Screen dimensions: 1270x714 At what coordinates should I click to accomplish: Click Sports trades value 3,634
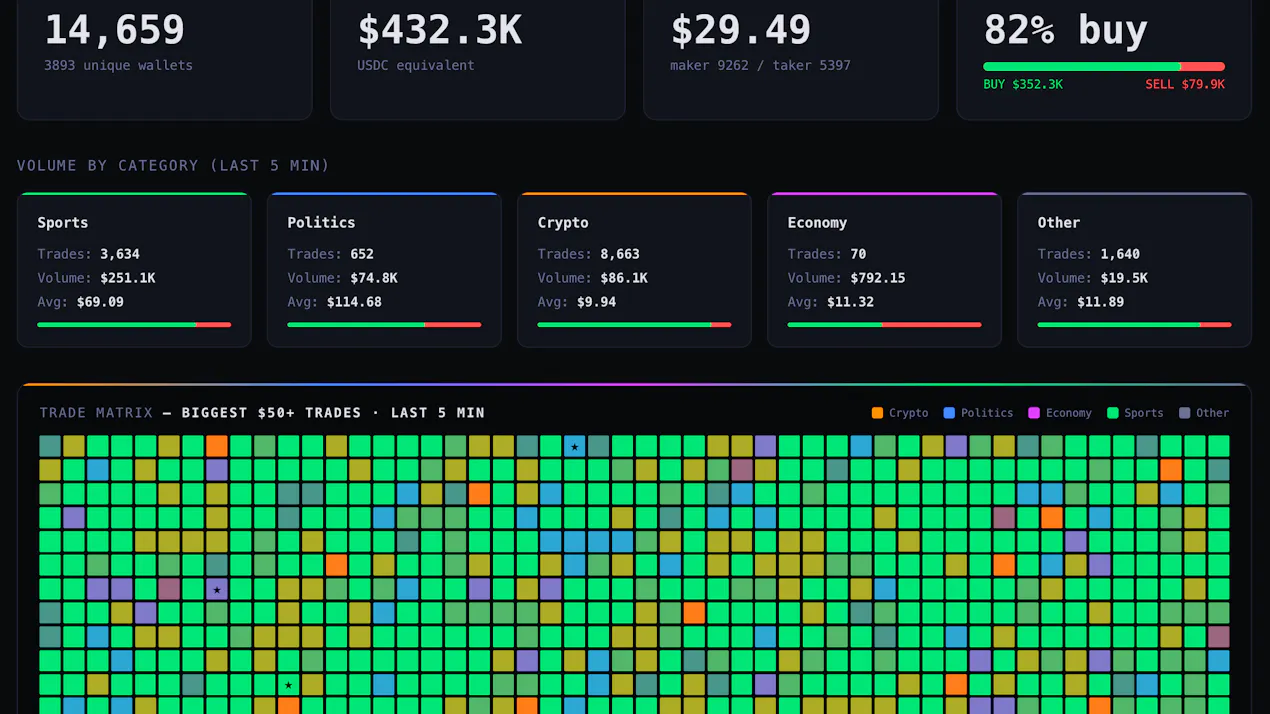coord(120,254)
